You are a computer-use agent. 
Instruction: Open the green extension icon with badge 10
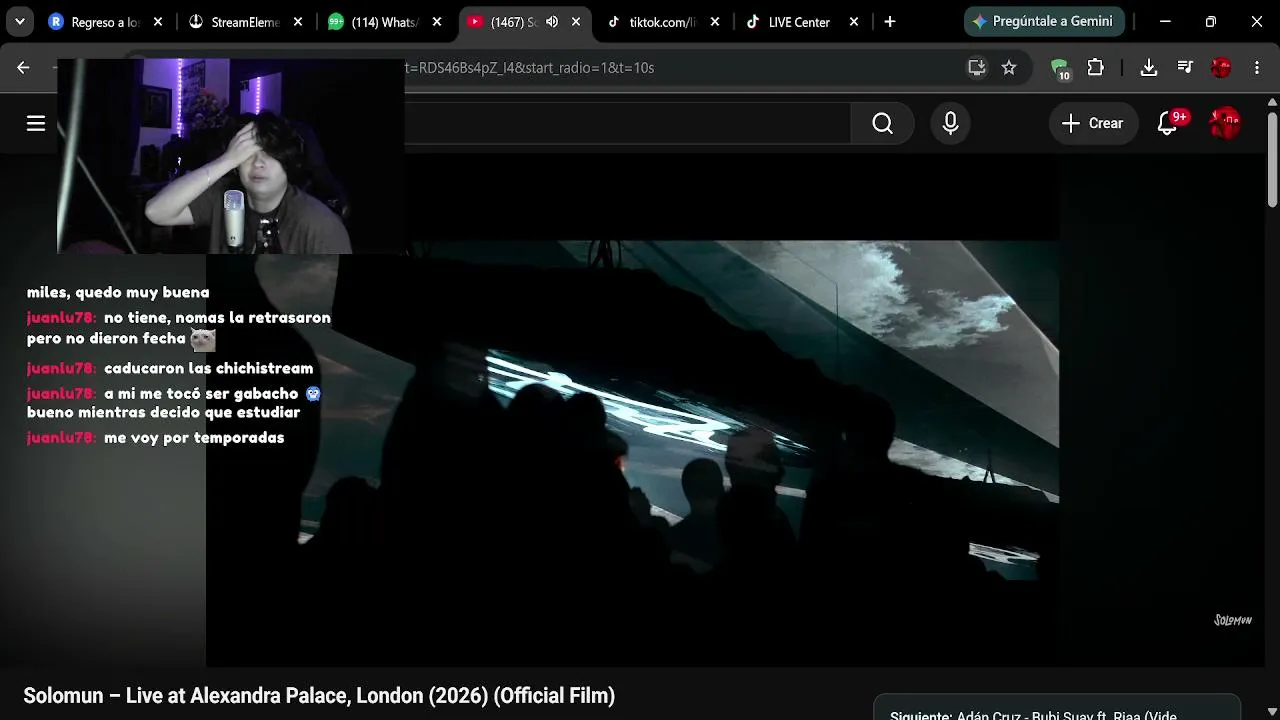pos(1060,68)
